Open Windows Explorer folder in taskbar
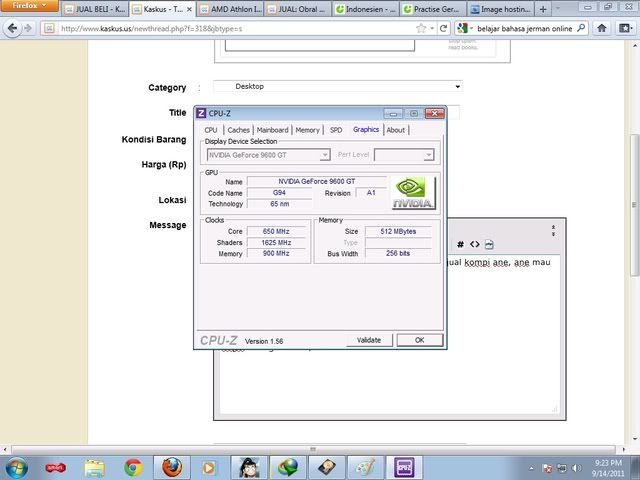The width and height of the screenshot is (640, 480). coord(94,468)
